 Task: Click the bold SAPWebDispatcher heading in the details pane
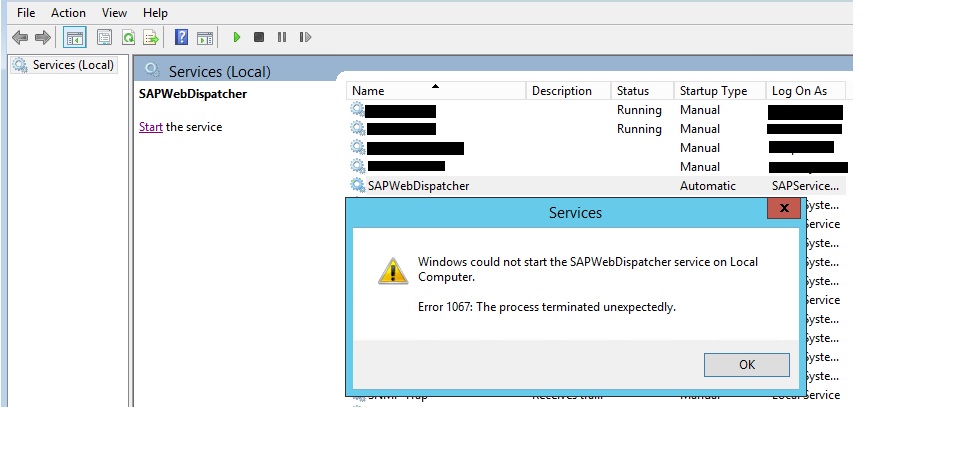click(x=193, y=94)
